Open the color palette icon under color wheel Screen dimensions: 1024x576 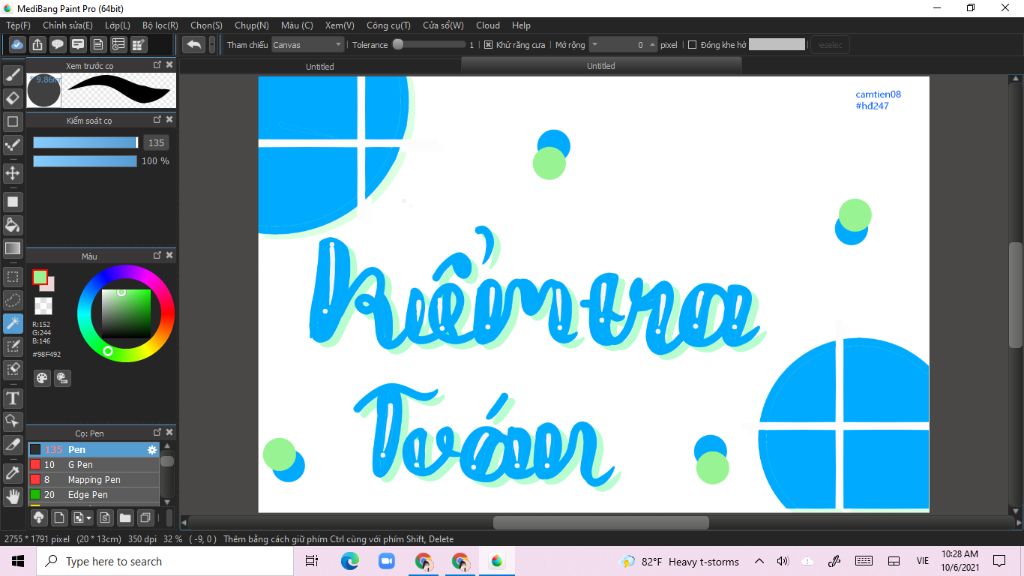42,377
